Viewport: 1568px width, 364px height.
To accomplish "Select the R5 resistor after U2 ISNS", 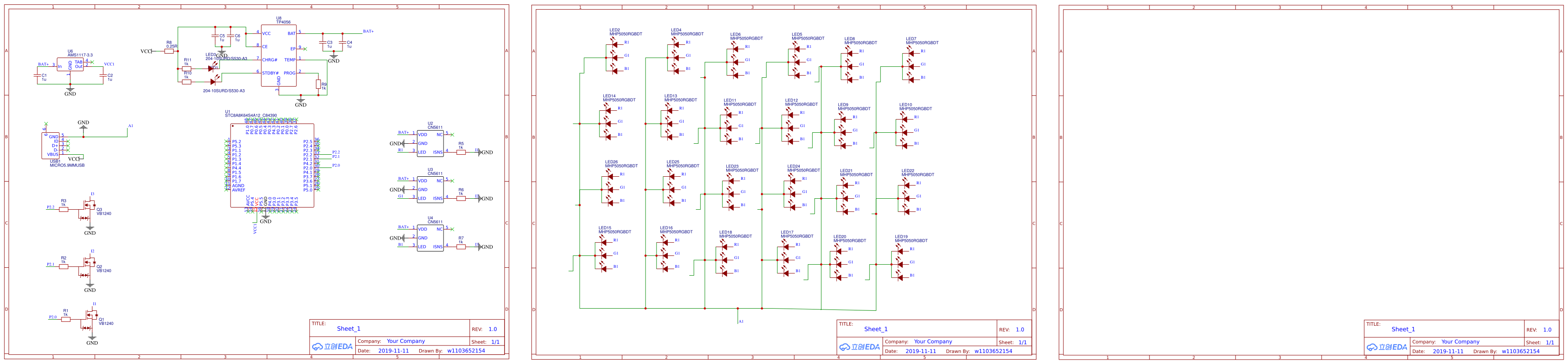I will point(461,153).
